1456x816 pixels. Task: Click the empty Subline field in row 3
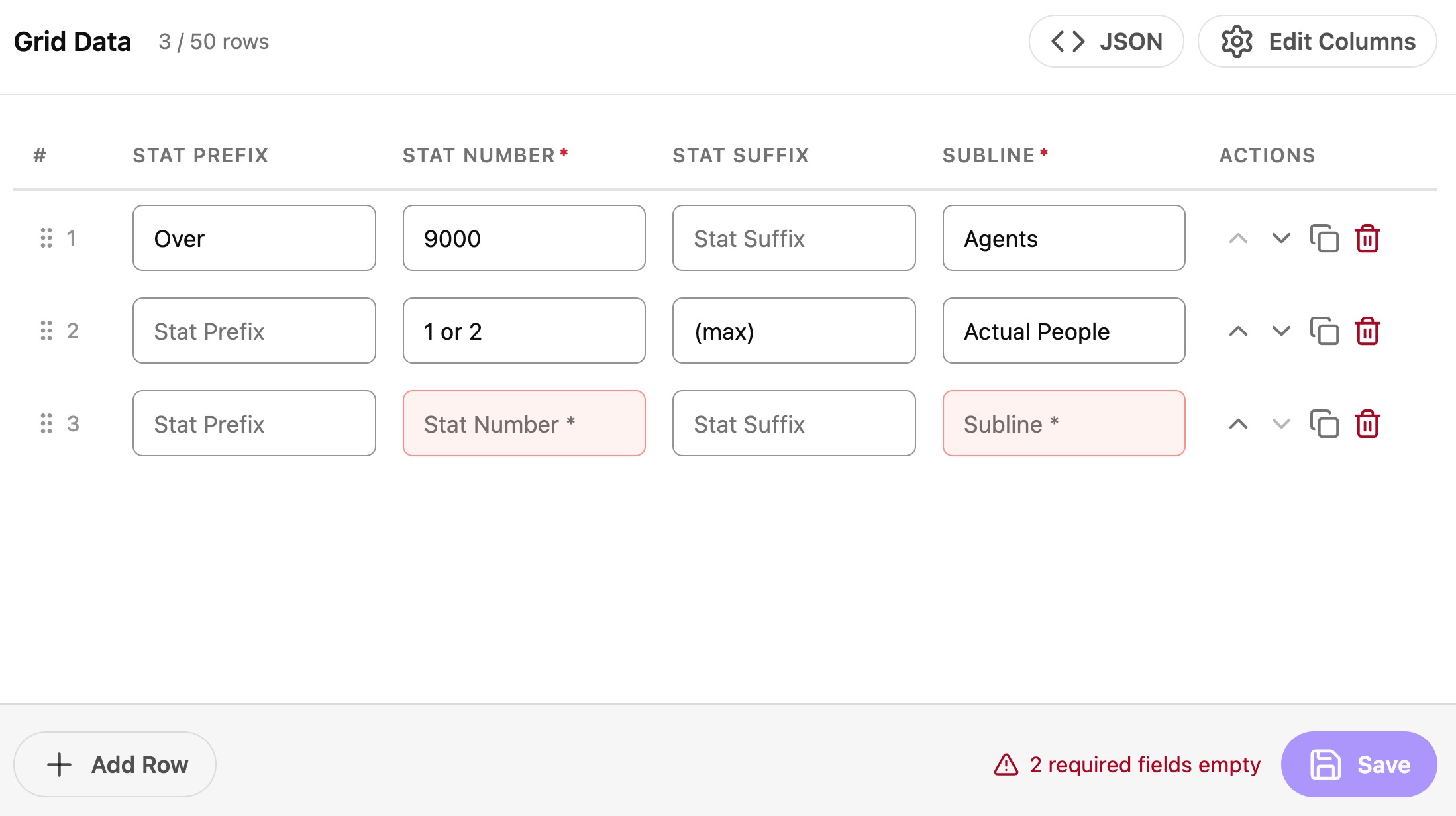[1064, 424]
